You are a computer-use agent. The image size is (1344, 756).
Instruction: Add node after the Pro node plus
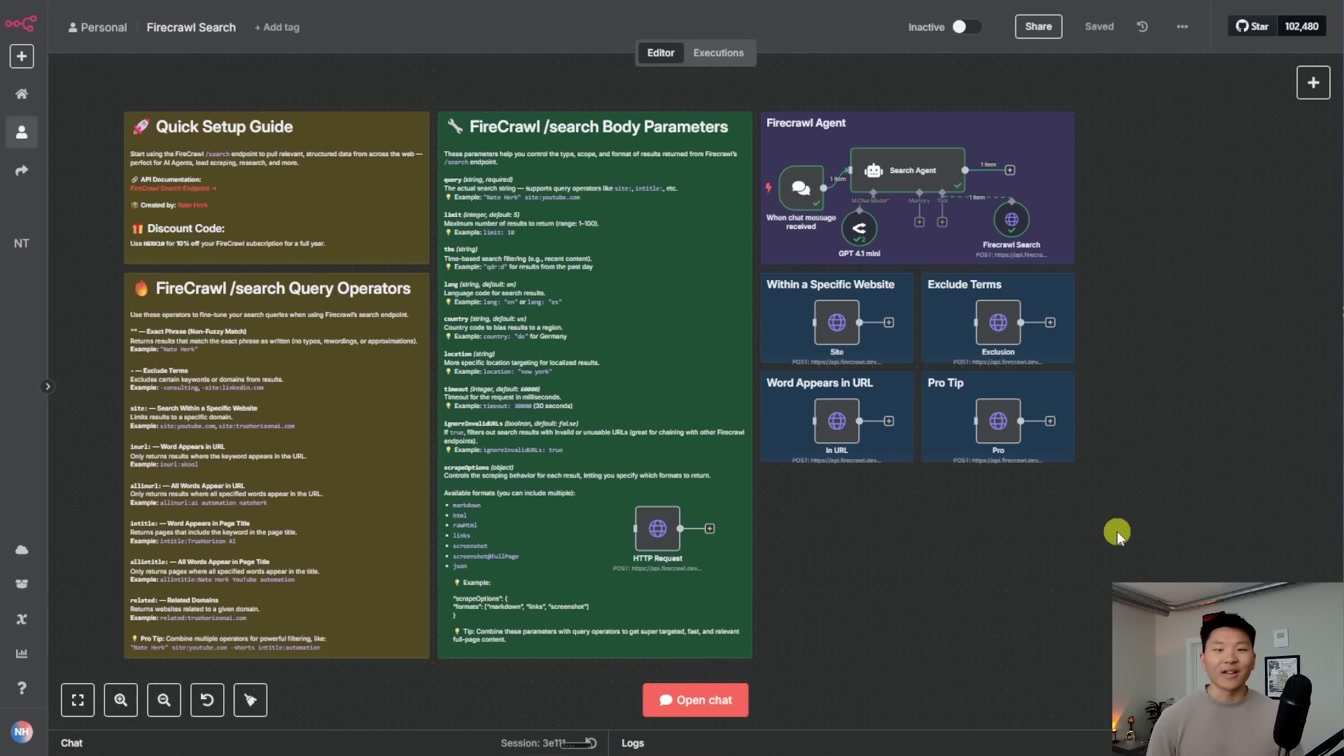click(1050, 421)
